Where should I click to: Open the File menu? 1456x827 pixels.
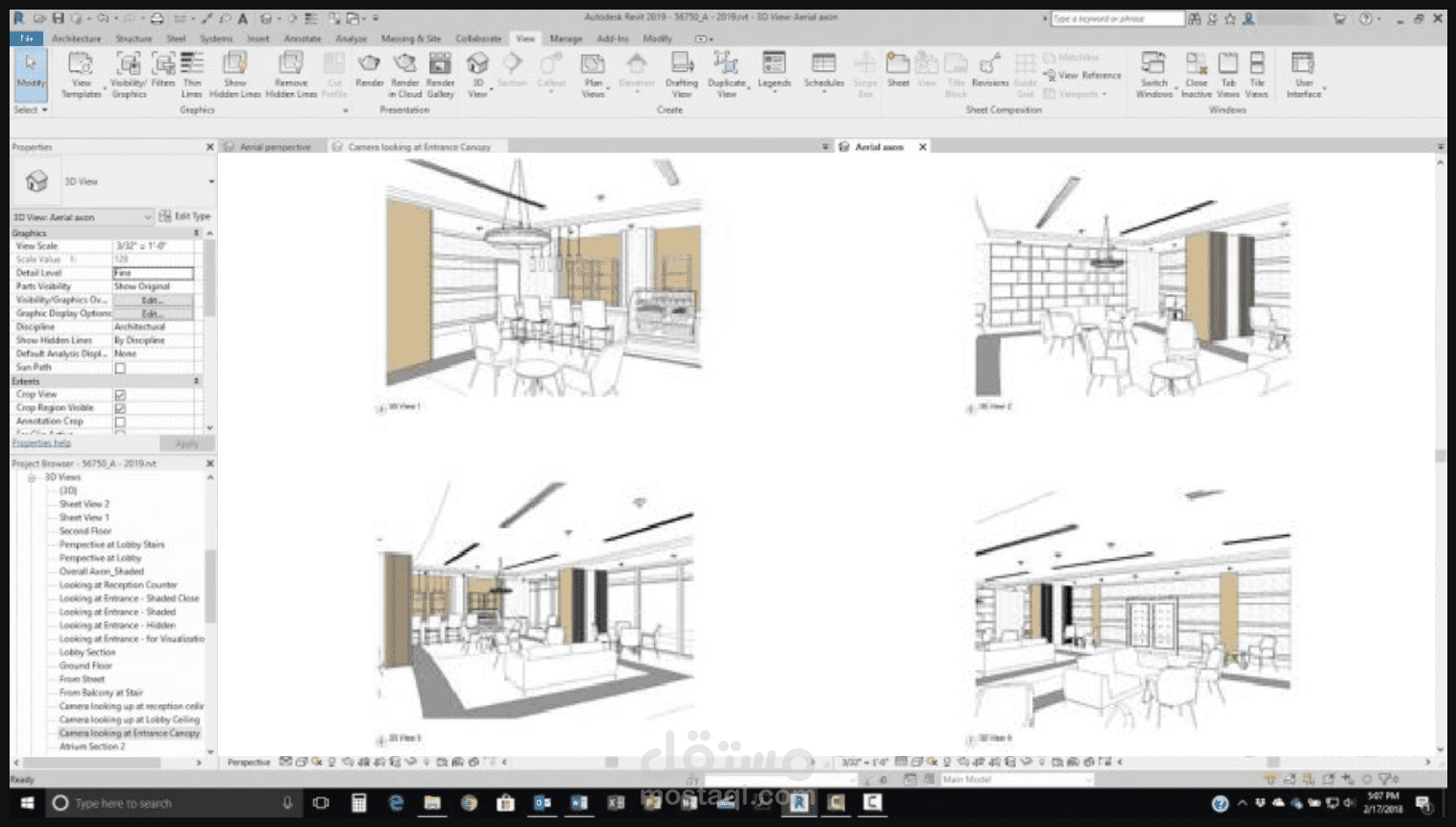[27, 38]
